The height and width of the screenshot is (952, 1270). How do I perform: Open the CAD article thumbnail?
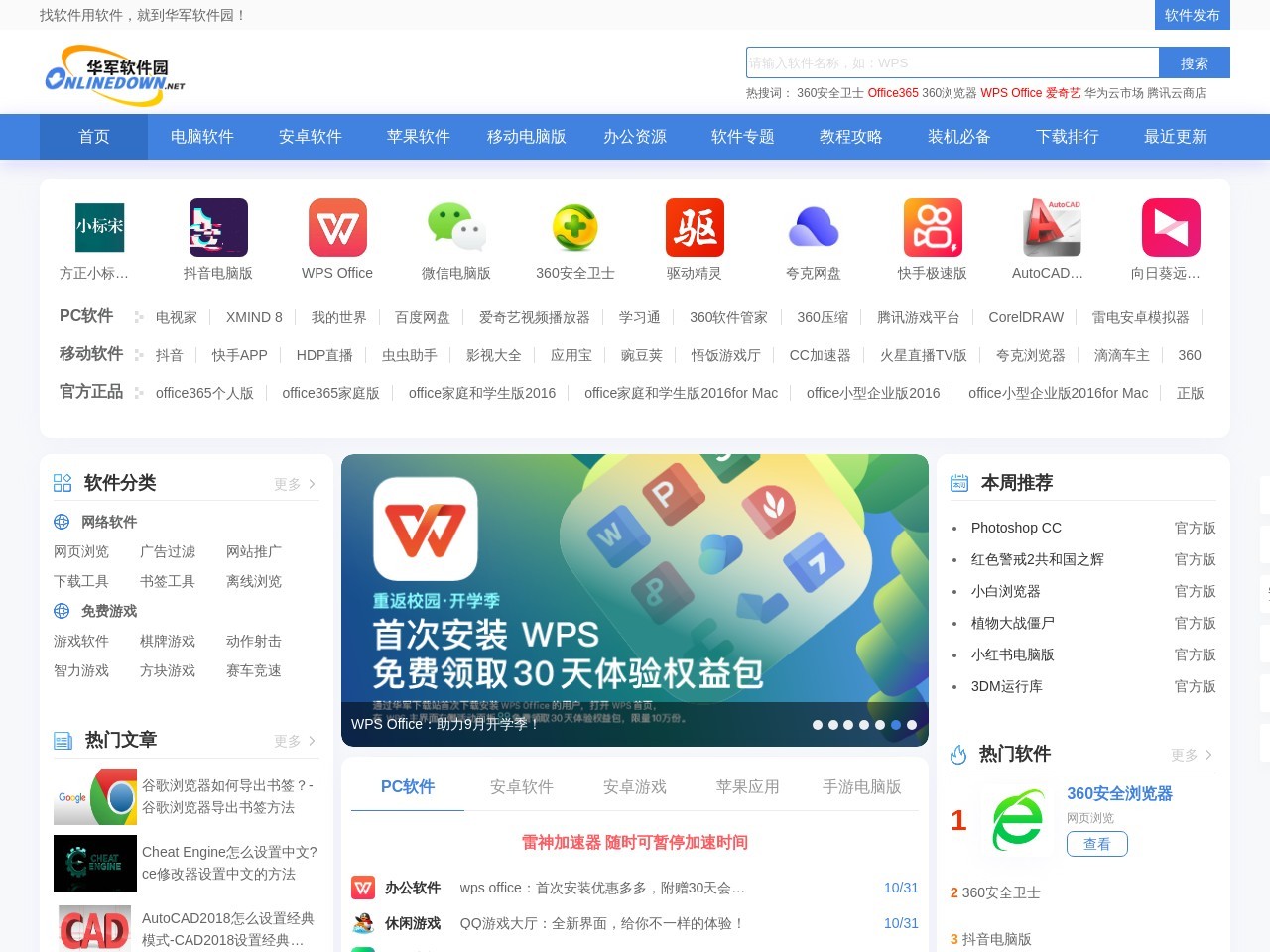[95, 928]
